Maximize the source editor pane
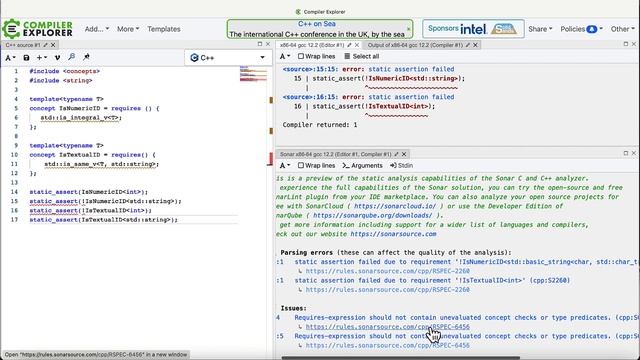Image resolution: width=640 pixels, height=360 pixels. [260, 44]
